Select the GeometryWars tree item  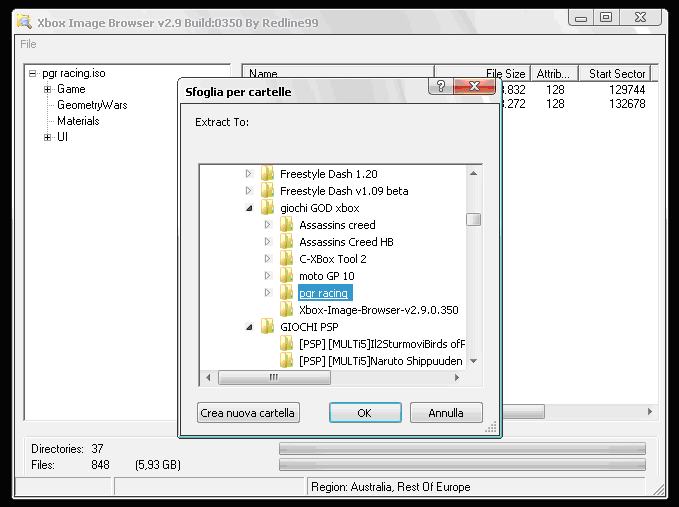pyautogui.click(x=91, y=105)
